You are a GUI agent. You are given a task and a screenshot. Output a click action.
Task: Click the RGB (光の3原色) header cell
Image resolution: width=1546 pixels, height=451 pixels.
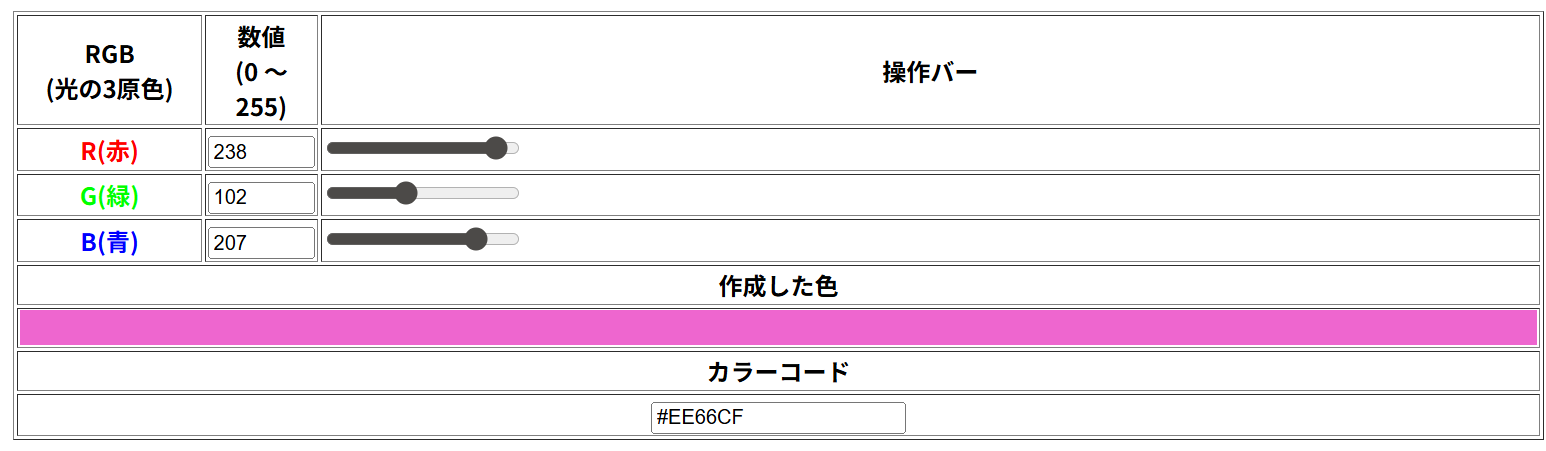(110, 72)
